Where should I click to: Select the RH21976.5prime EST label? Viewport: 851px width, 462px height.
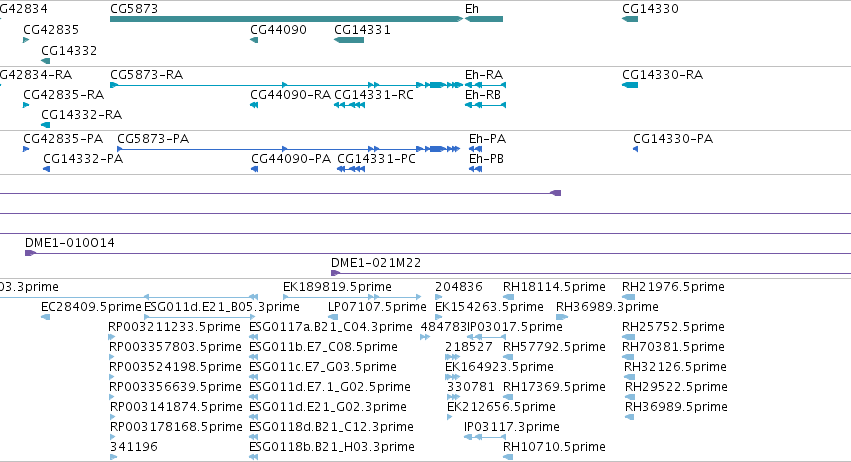tap(674, 287)
